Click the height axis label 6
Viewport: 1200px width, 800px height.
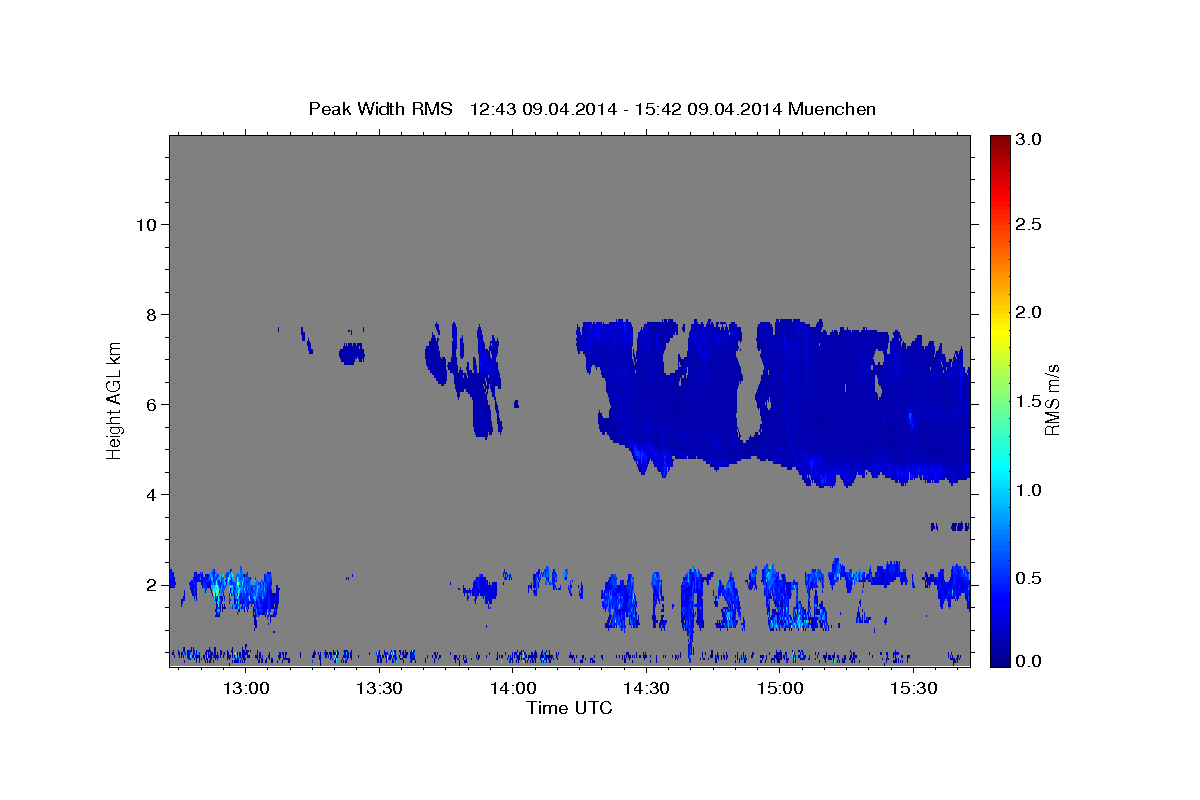(151, 404)
